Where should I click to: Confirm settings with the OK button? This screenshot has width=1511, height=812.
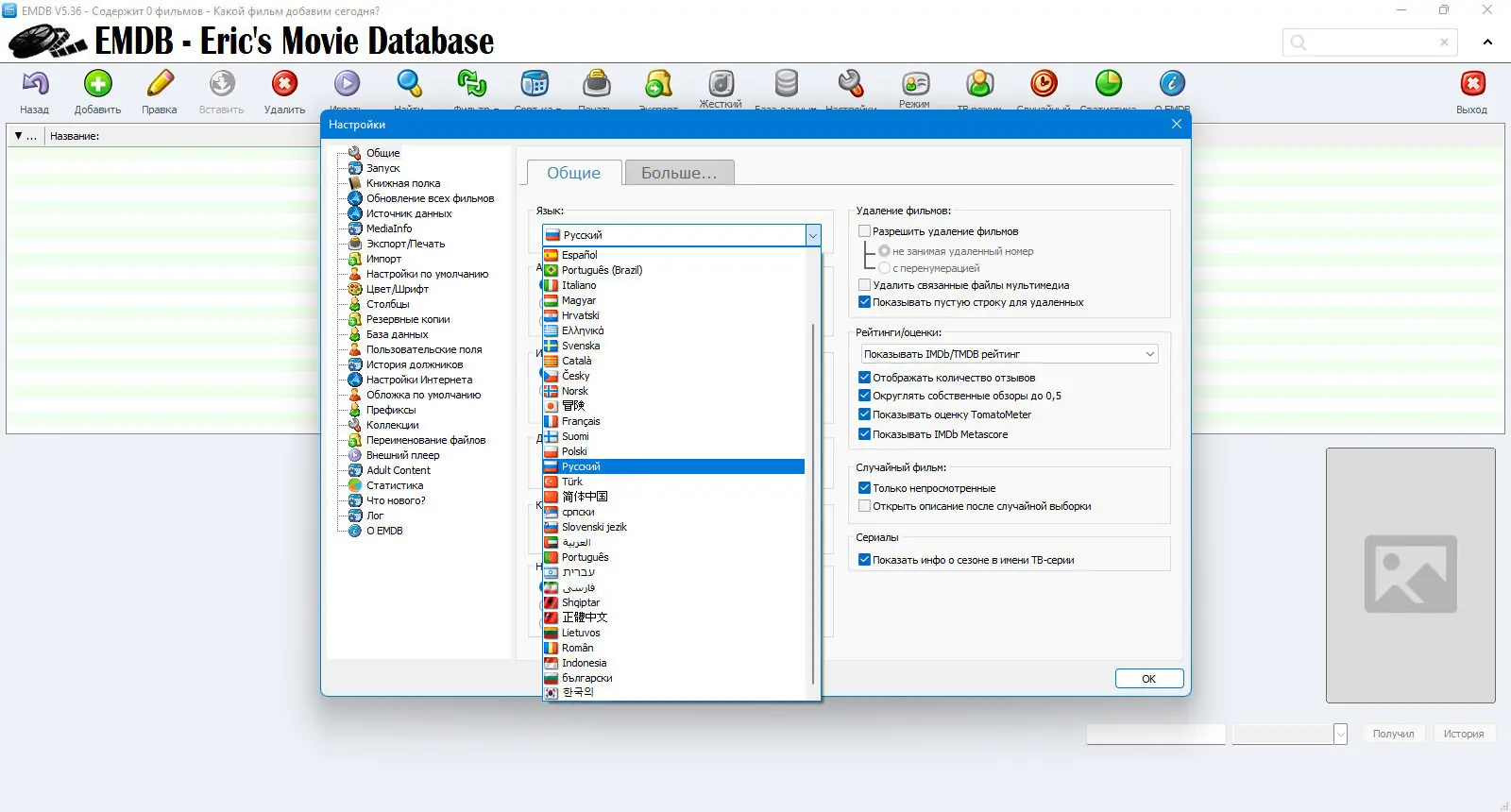(x=1149, y=679)
